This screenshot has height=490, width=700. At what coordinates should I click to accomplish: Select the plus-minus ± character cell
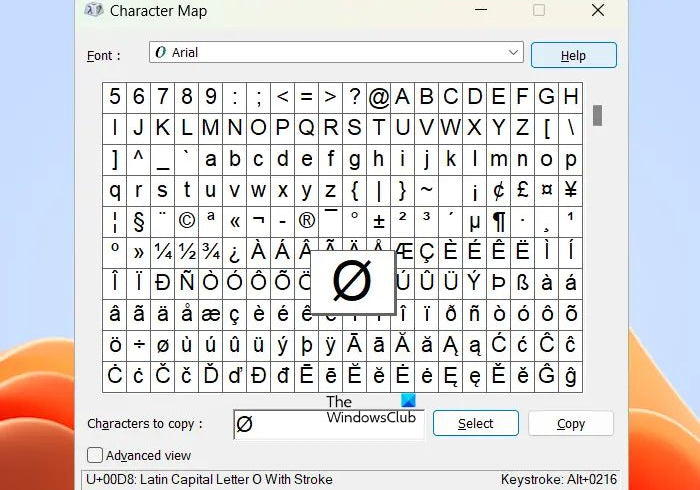click(x=379, y=221)
